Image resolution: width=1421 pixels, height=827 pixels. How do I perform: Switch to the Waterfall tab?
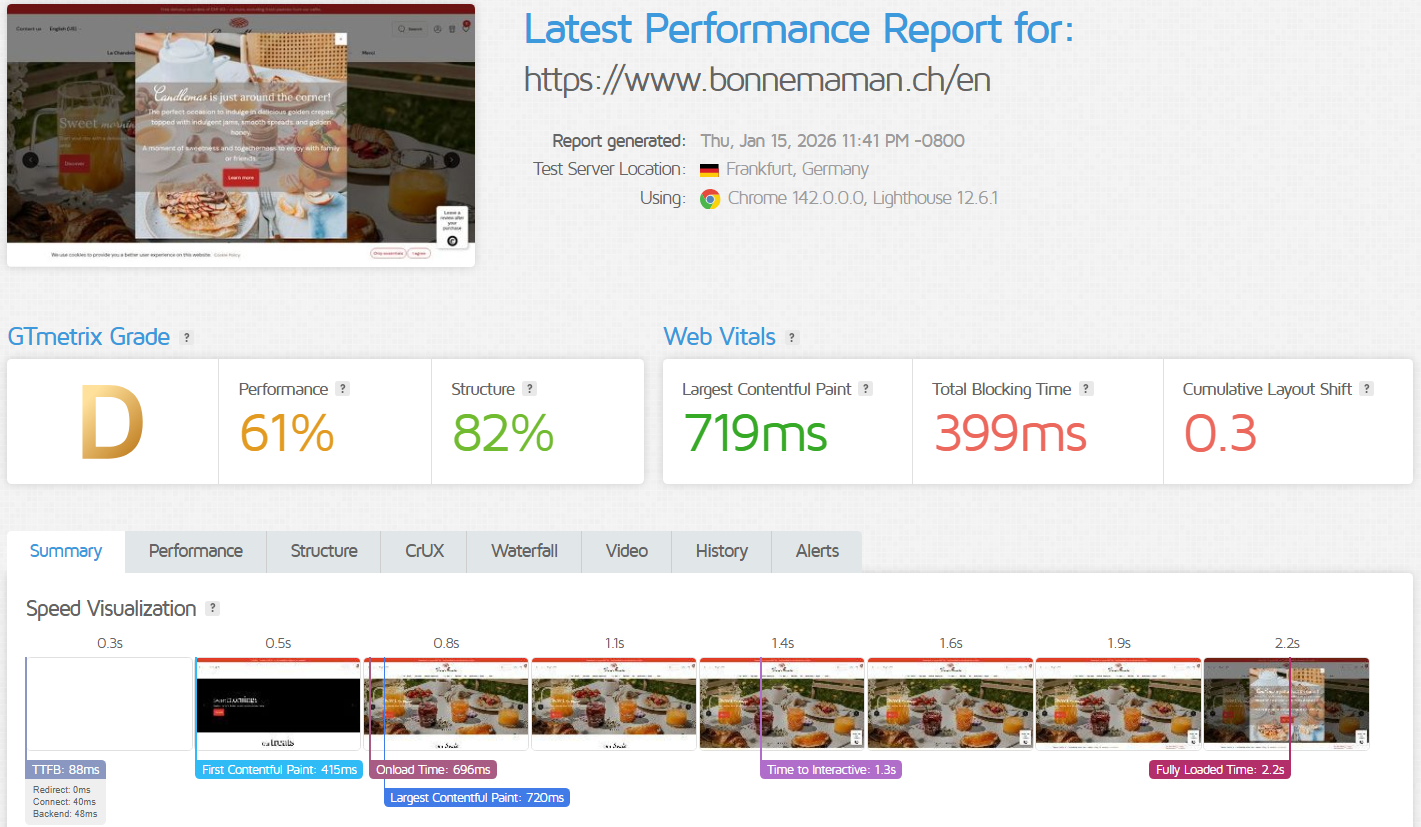coord(525,551)
